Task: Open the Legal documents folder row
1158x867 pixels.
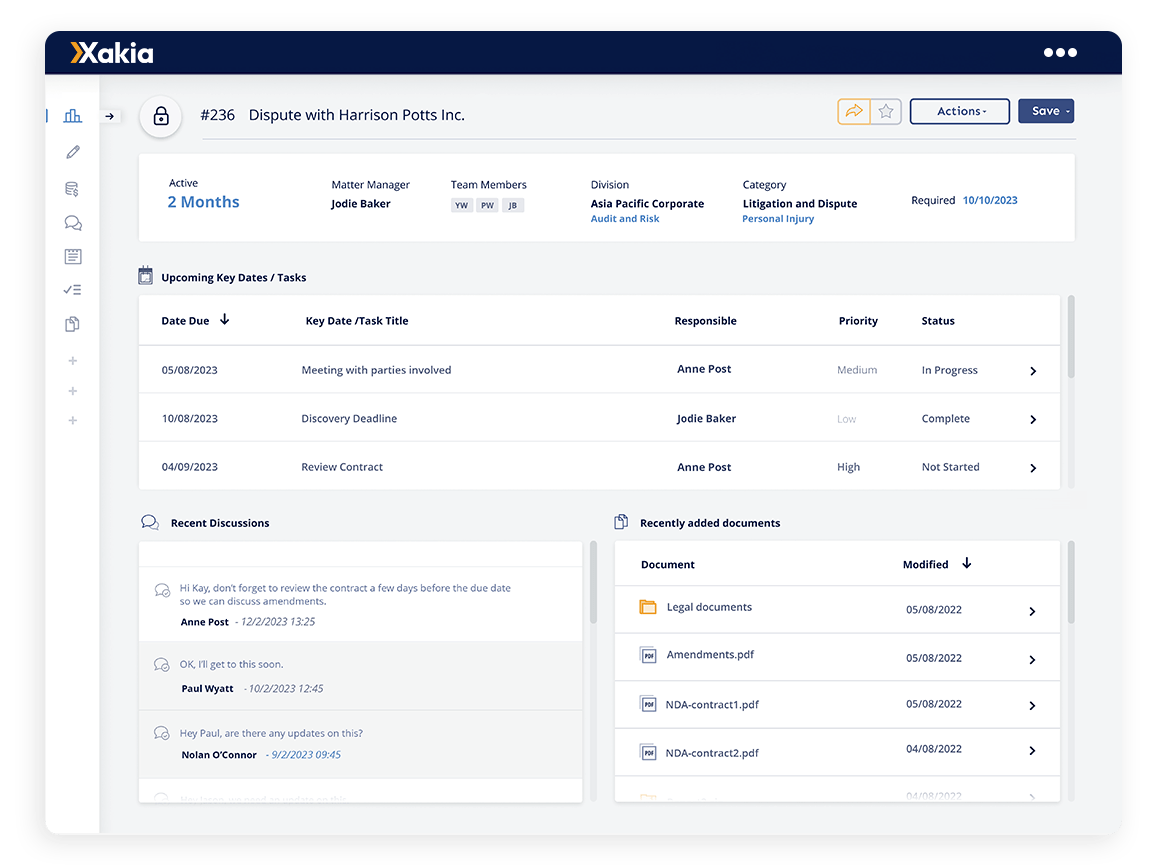Action: 709,608
